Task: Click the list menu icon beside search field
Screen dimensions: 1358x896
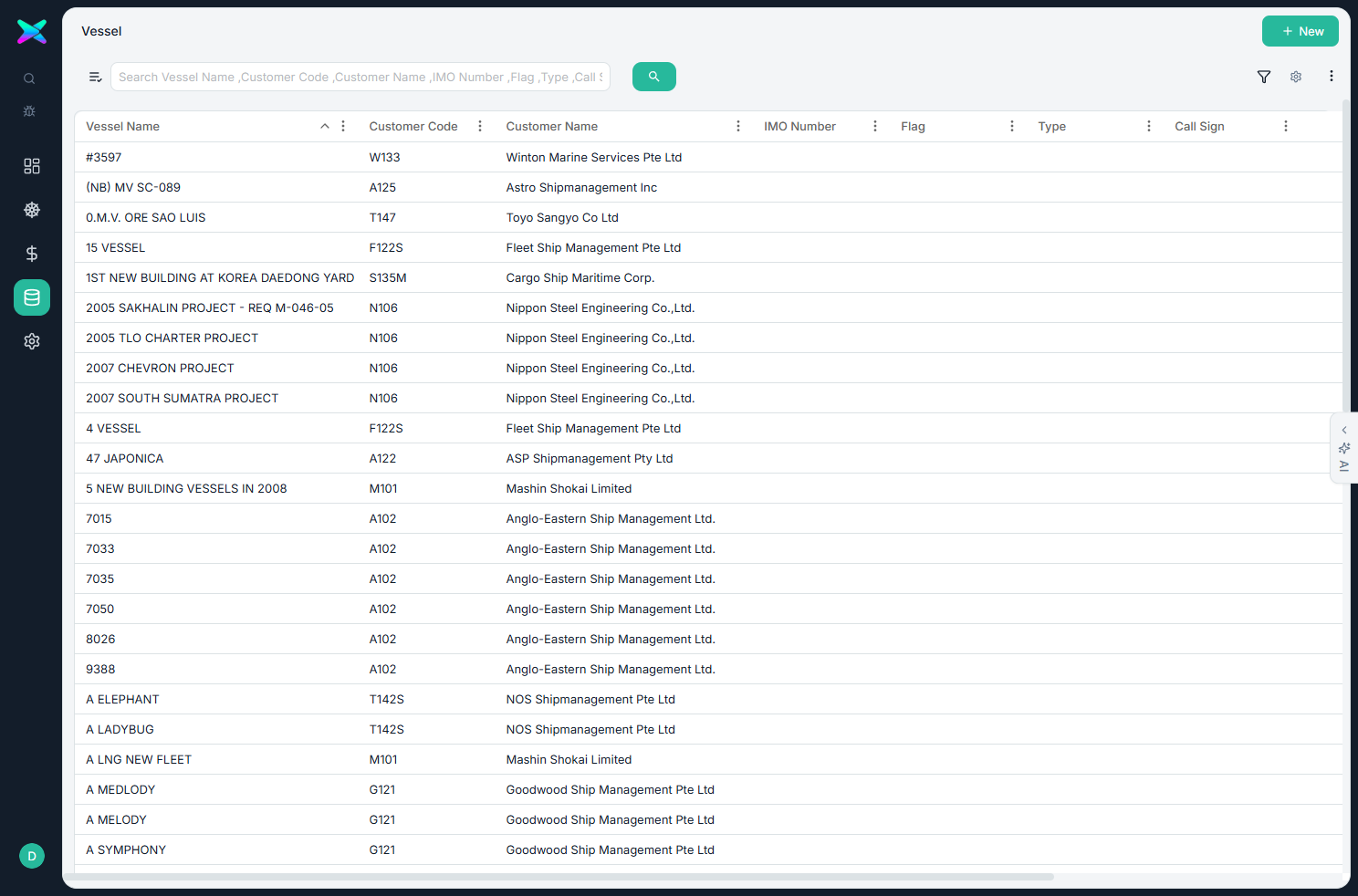Action: tap(95, 77)
